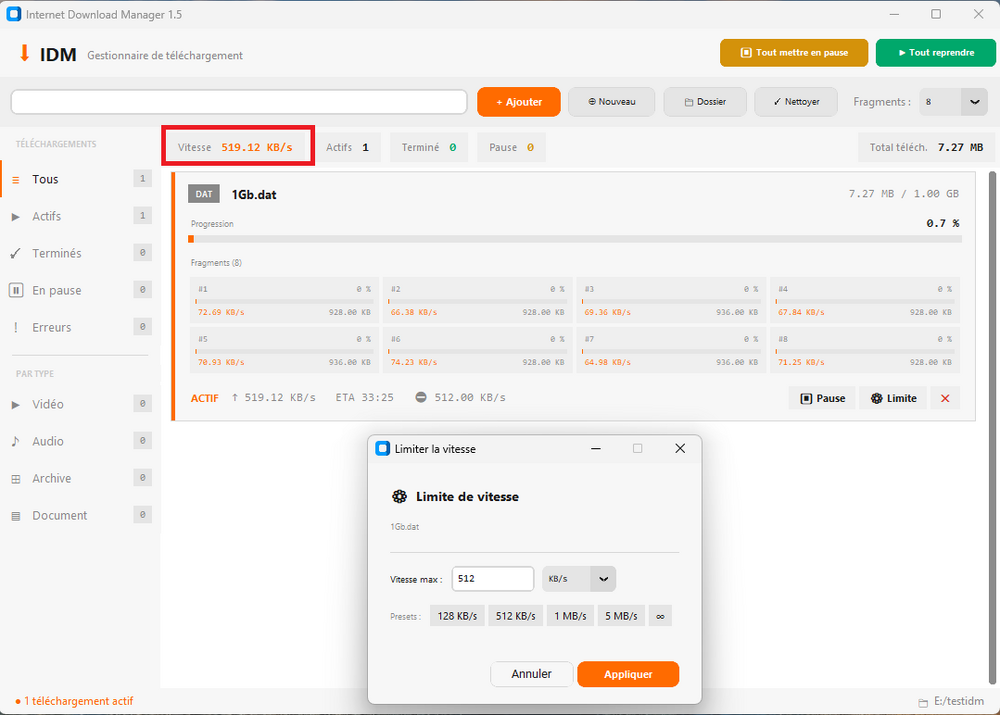Click the Pause 0 stat chip
Image resolution: width=1000 pixels, height=715 pixels.
point(511,147)
